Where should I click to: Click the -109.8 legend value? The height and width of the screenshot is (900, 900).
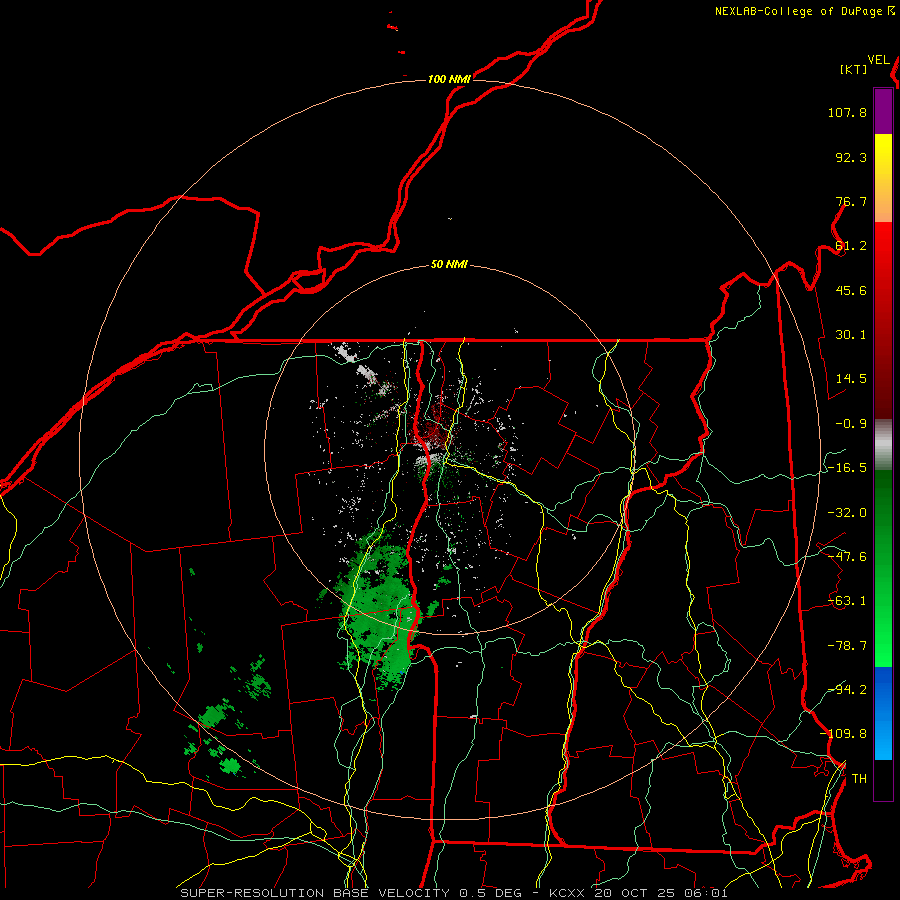coord(843,734)
